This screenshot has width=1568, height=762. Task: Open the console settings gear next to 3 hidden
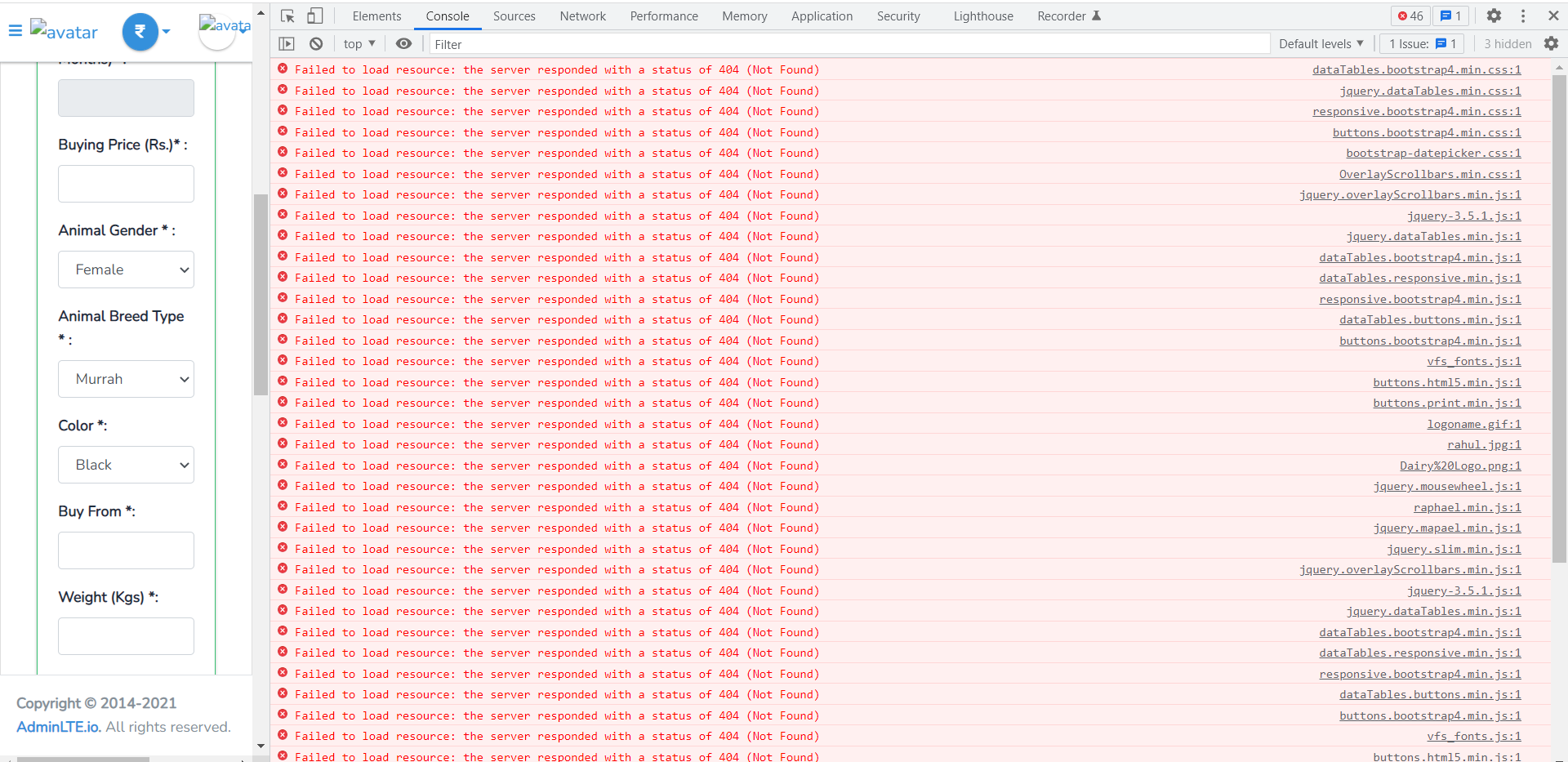(x=1551, y=44)
